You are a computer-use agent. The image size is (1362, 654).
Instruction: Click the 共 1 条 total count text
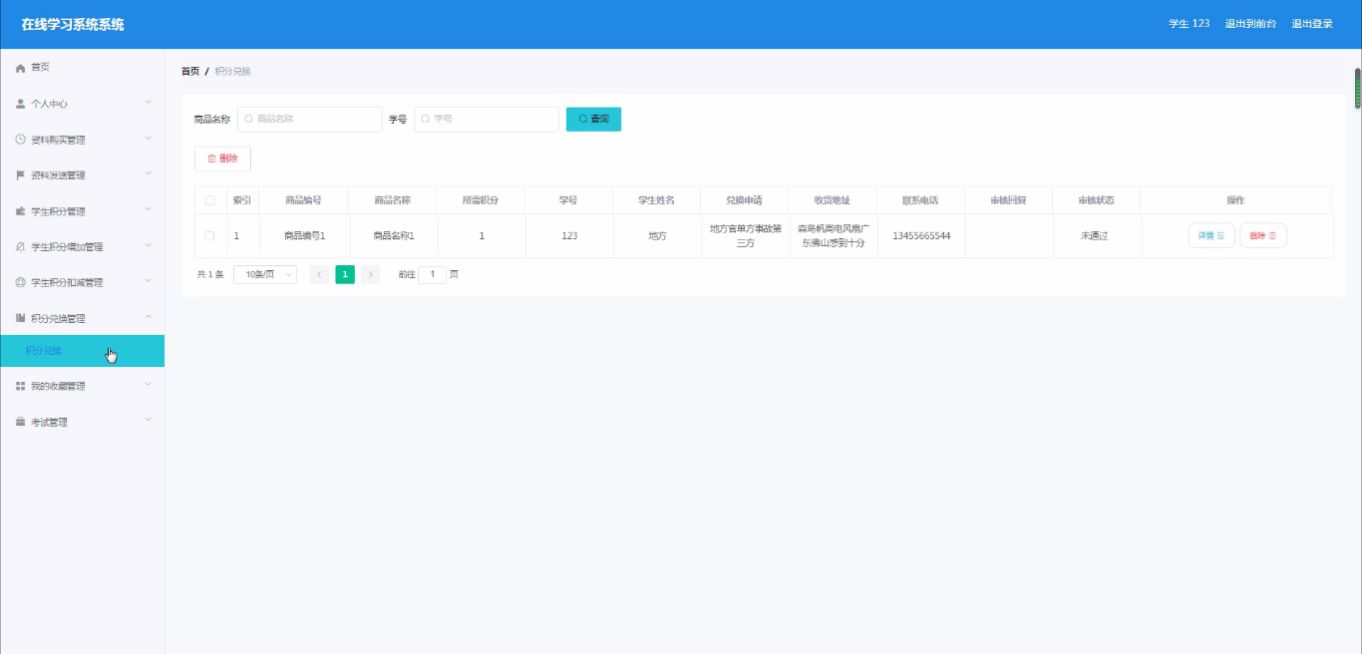point(210,274)
